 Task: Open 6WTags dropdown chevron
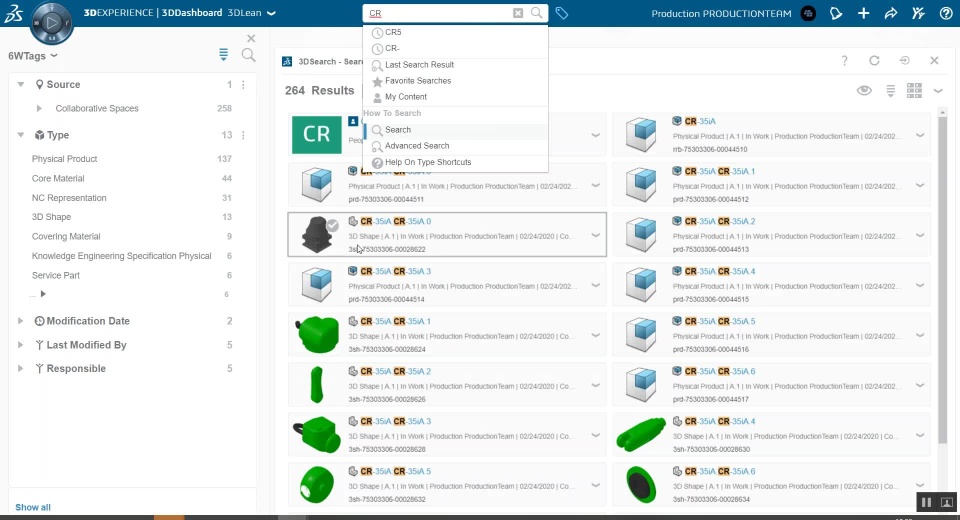pos(54,56)
